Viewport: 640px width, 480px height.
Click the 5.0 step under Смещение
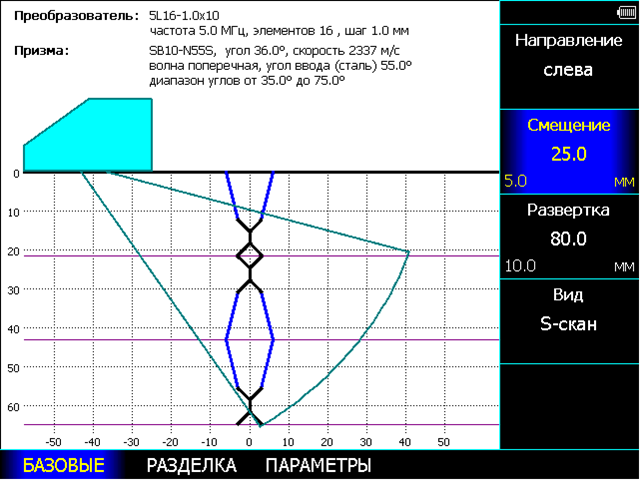click(x=516, y=181)
